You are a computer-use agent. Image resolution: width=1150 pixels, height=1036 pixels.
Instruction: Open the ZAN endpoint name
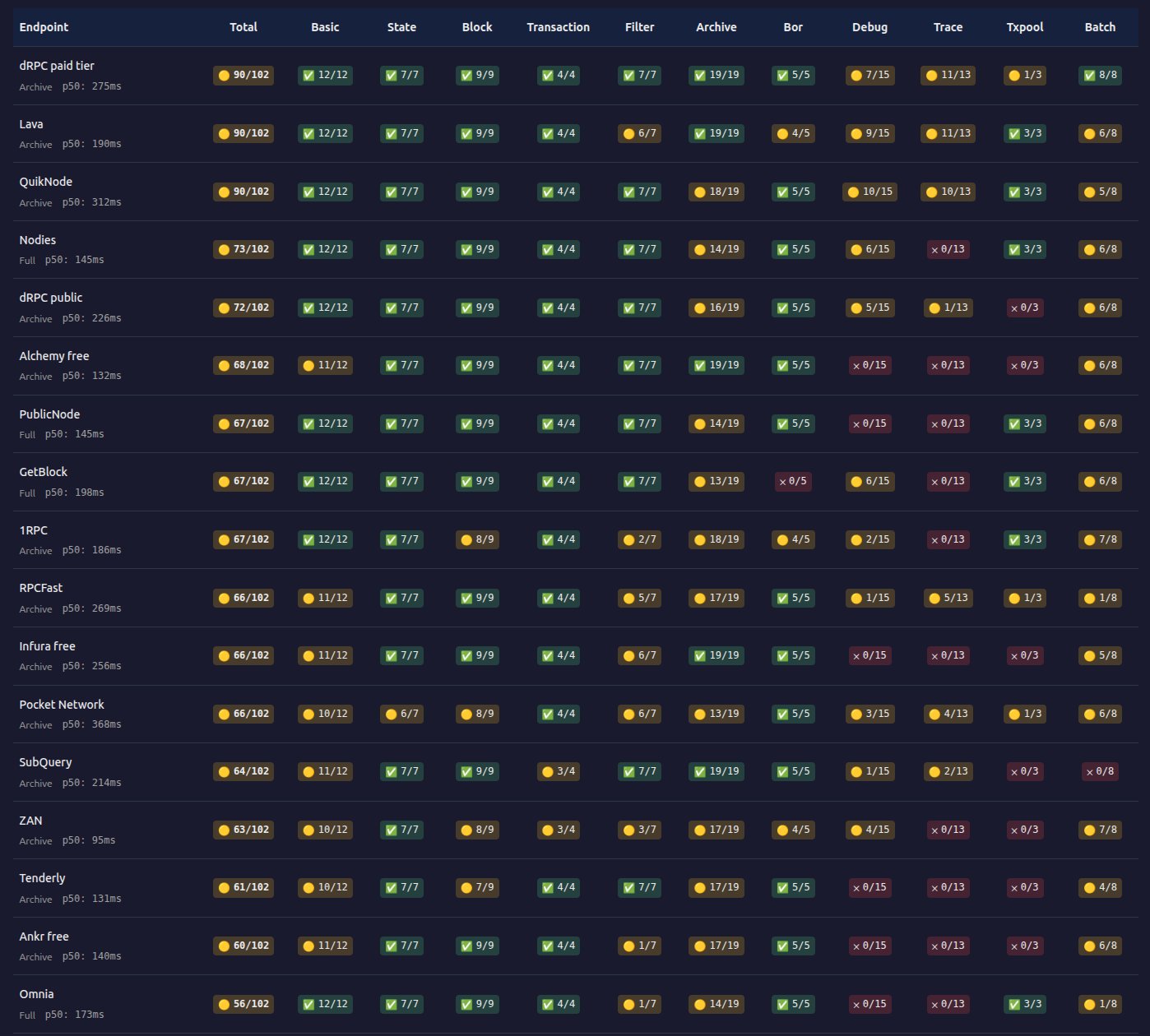pos(30,821)
